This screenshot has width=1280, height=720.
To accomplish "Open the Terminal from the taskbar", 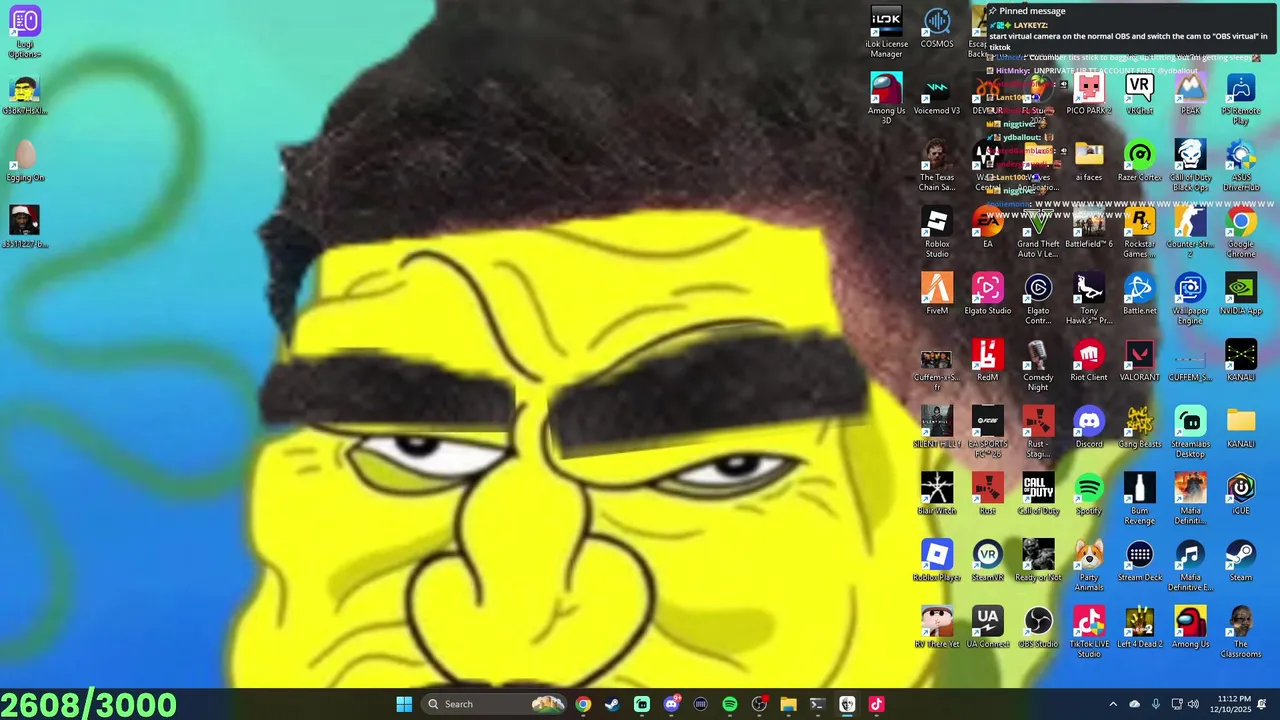I will pos(817,704).
